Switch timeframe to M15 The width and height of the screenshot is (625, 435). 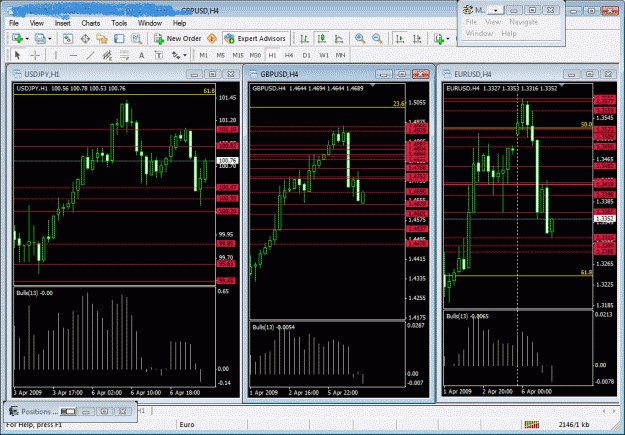[238, 55]
